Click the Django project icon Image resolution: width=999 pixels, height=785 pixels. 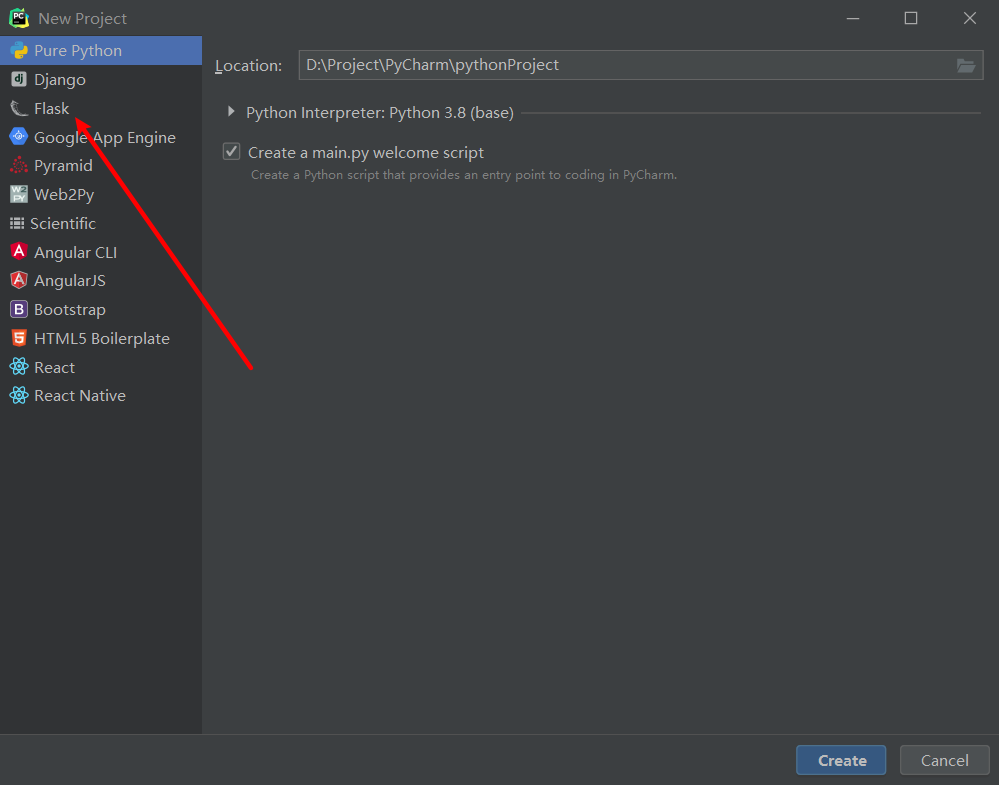click(x=19, y=79)
